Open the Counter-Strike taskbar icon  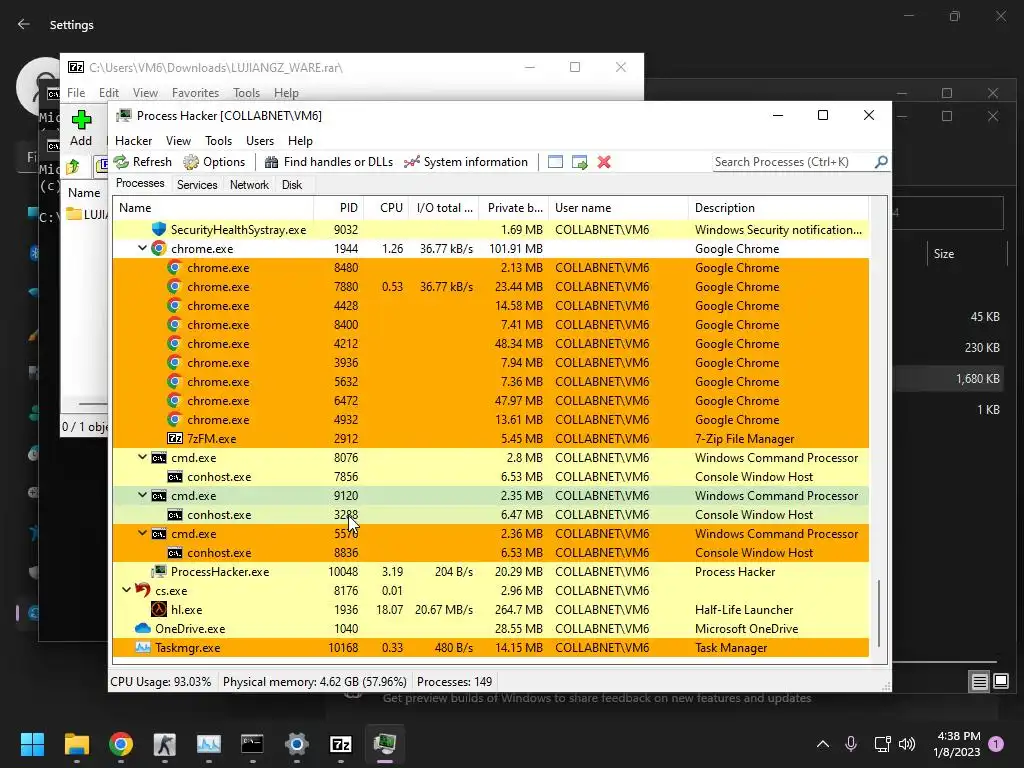pyautogui.click(x=165, y=744)
